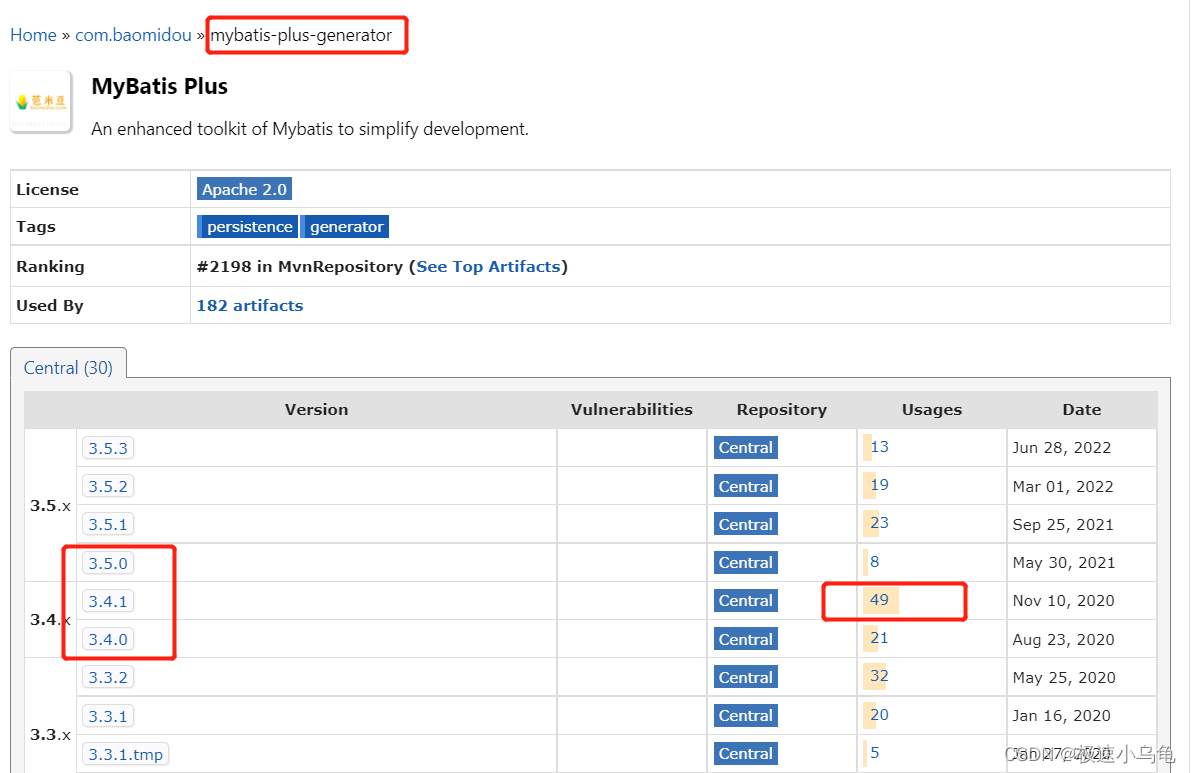Open the mybatis-plus-generator breadcrumb link
This screenshot has width=1191, height=773.
point(306,34)
